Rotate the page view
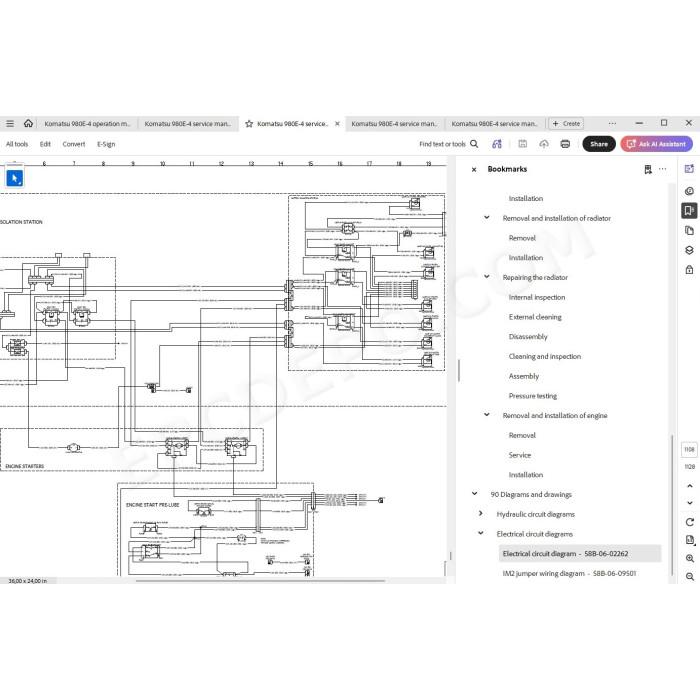This screenshot has width=700, height=700. point(690,522)
